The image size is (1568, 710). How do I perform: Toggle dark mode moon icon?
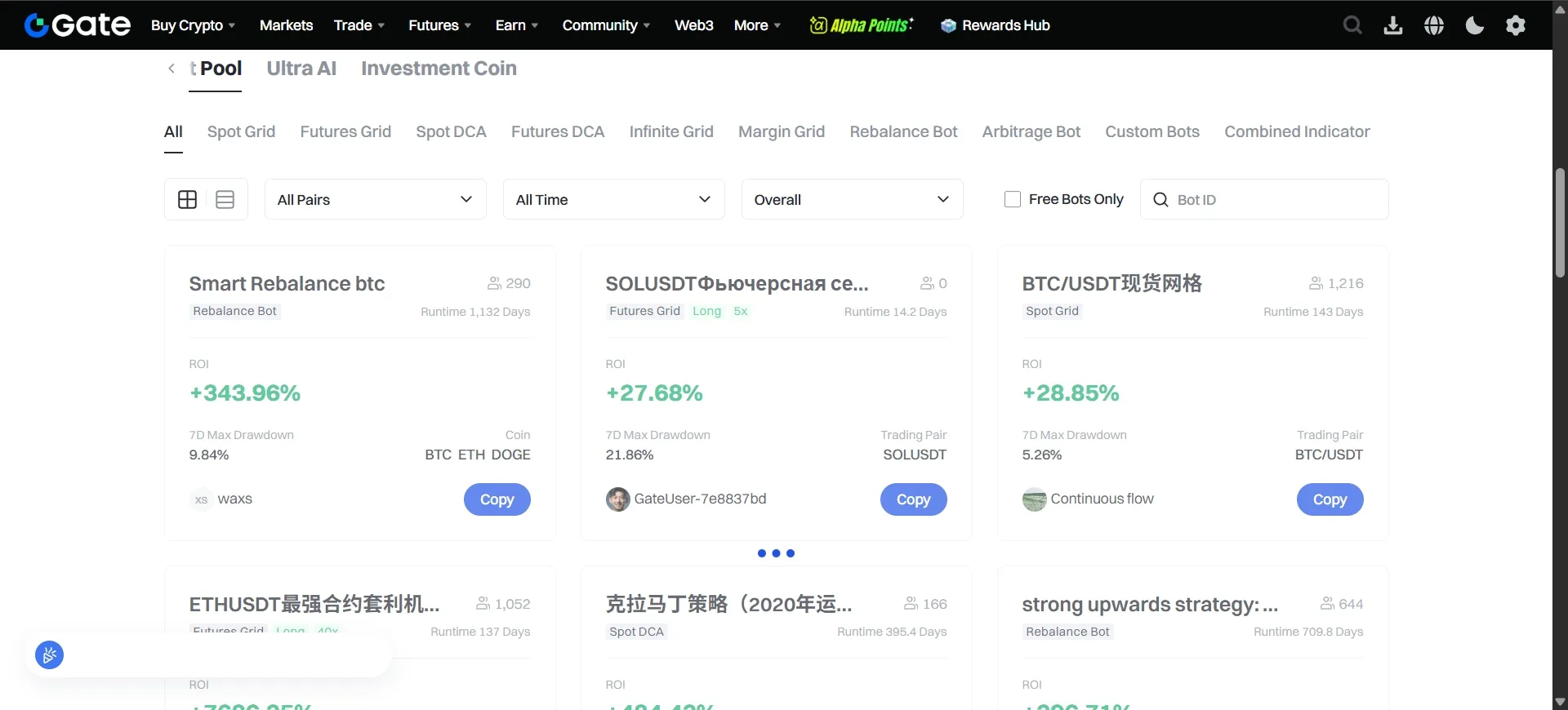tap(1475, 25)
